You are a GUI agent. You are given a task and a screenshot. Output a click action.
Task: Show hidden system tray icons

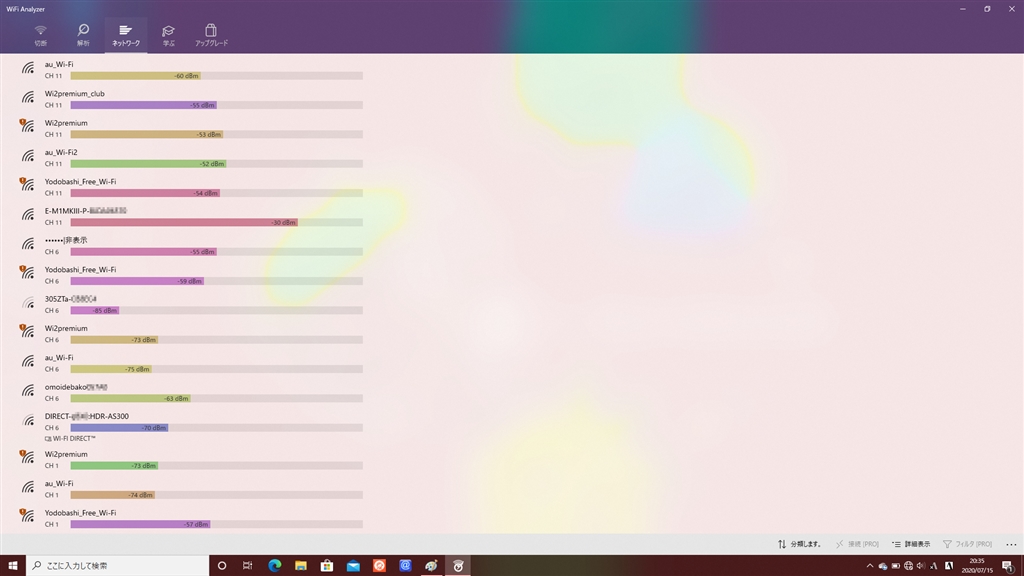point(869,566)
